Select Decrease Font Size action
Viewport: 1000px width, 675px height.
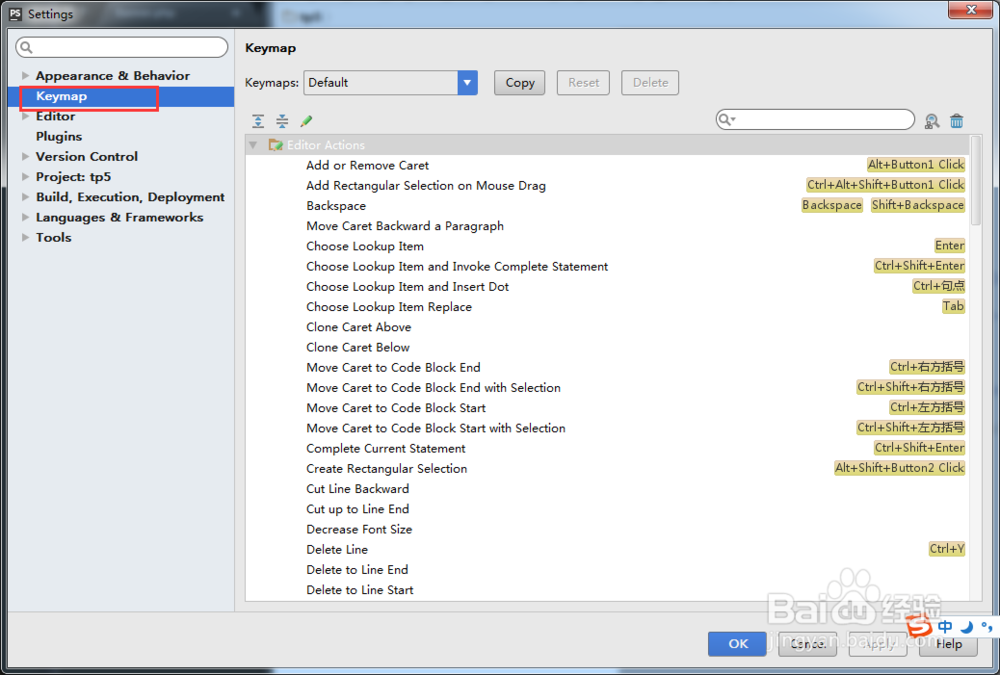pyautogui.click(x=359, y=529)
